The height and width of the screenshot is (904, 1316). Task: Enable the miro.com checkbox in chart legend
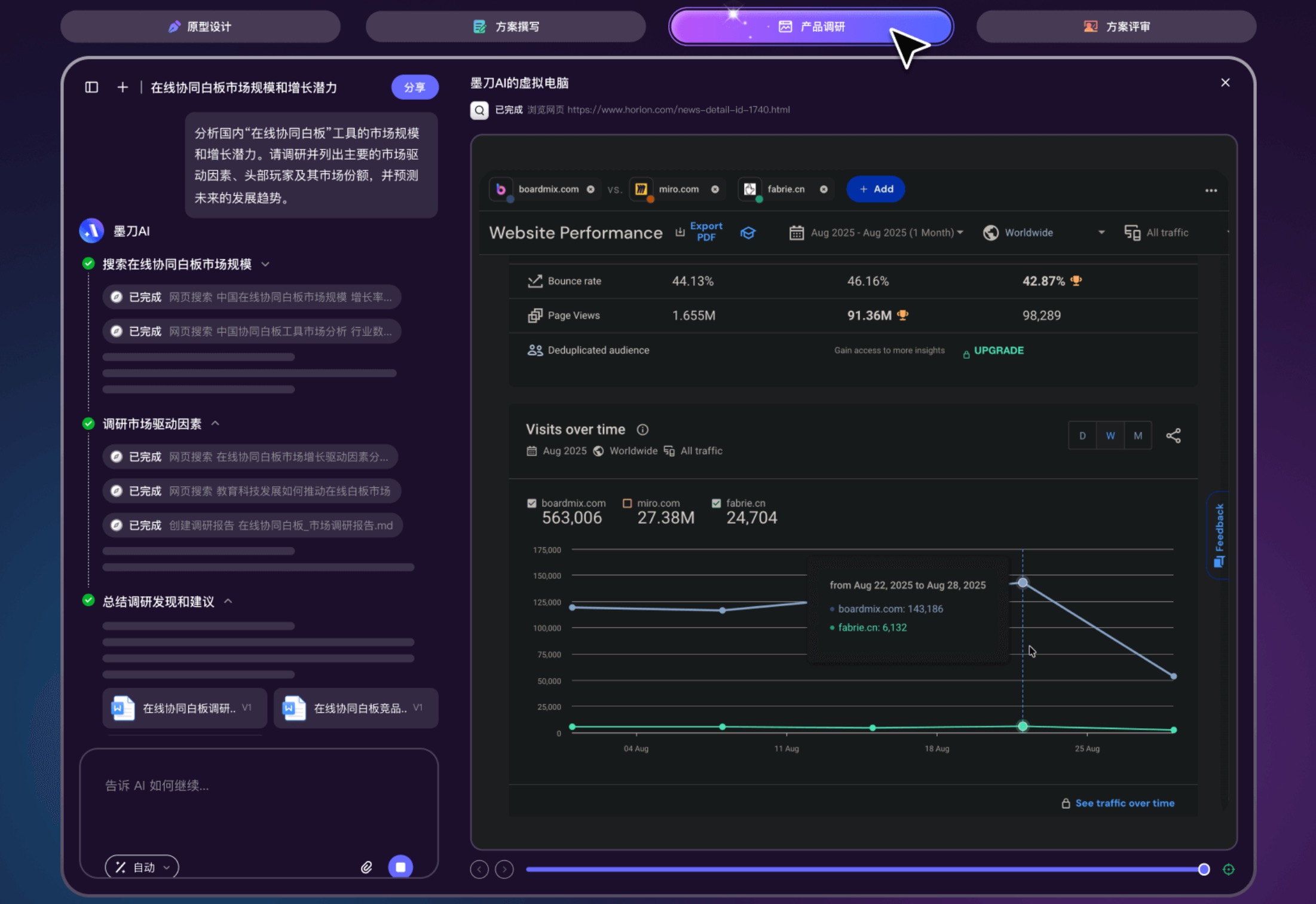coord(627,503)
